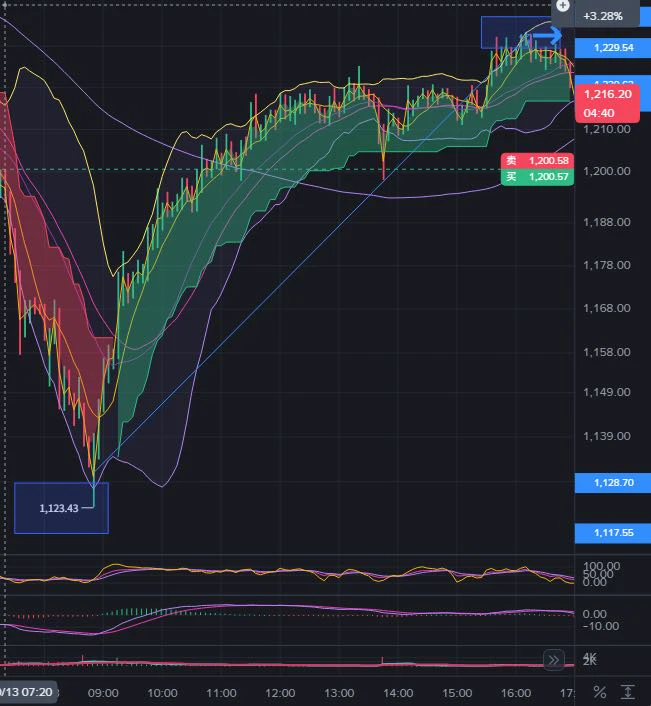Click the 1,139.00 price axis value
Viewport: 651px width, 706px height.
(x=606, y=436)
